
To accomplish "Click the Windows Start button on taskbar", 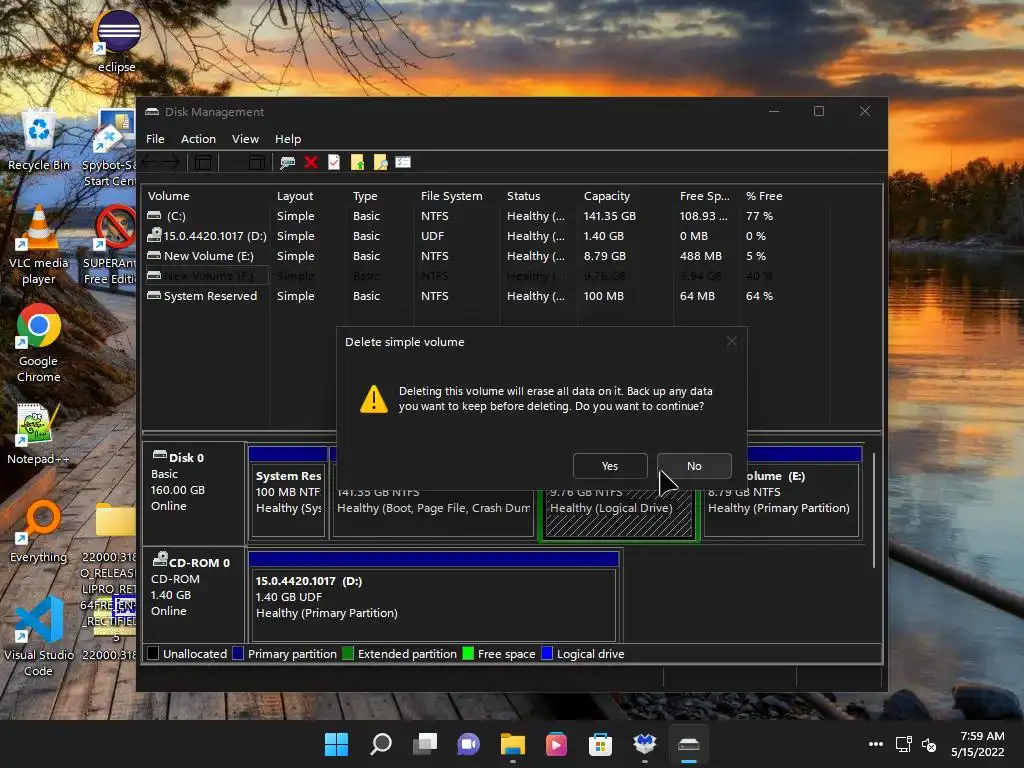I will (x=336, y=744).
